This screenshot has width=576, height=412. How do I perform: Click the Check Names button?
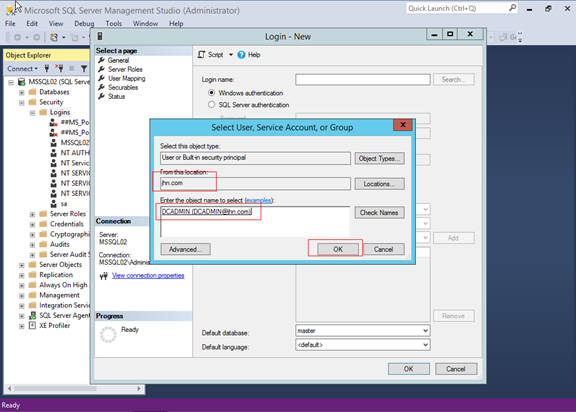pos(379,212)
